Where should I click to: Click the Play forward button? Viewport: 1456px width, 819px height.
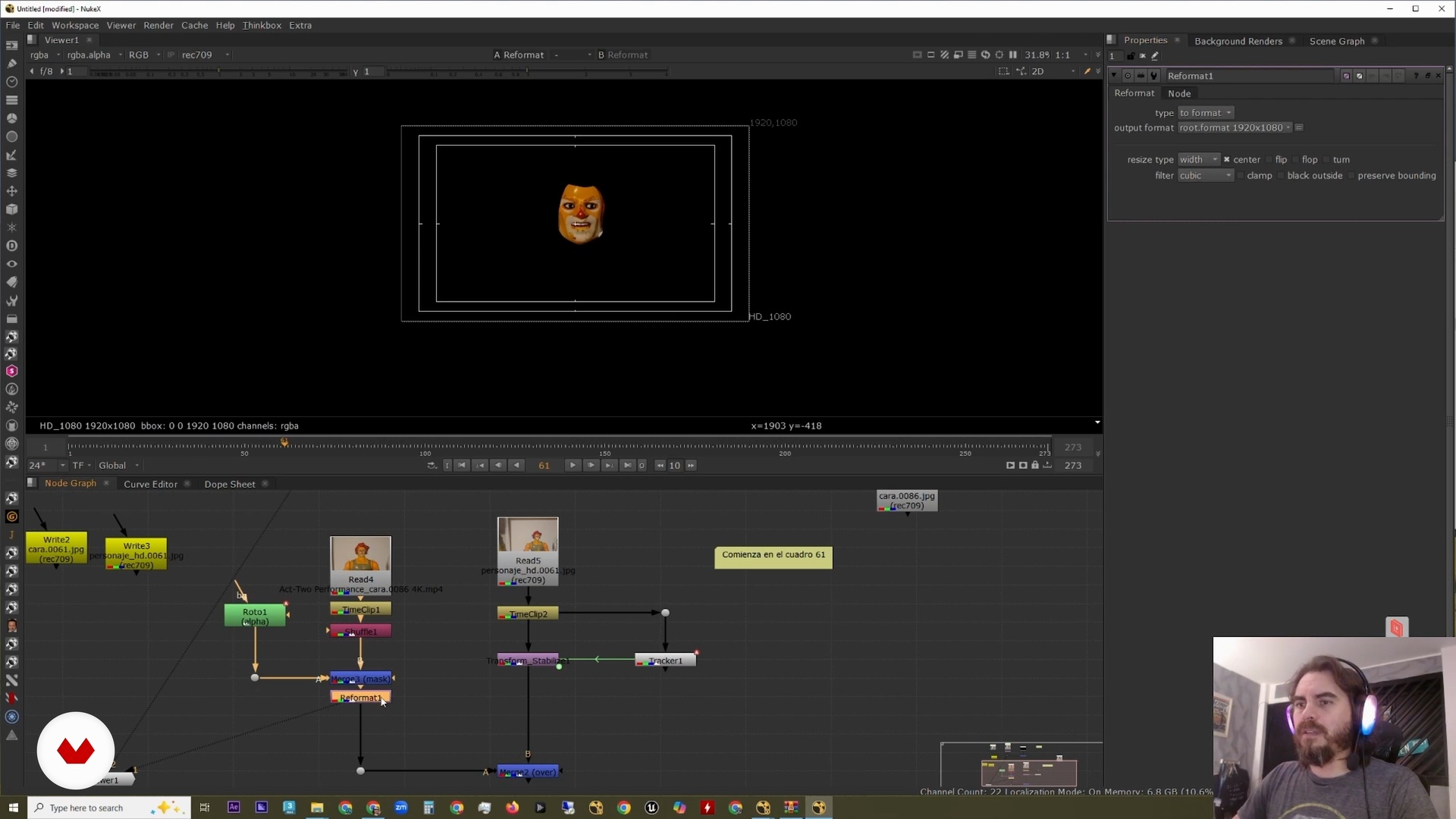point(573,466)
